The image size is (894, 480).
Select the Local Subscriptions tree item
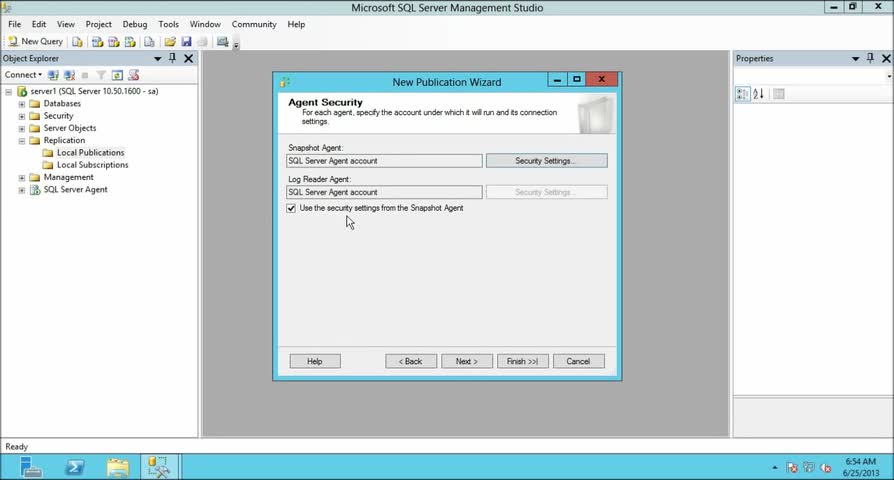point(92,165)
